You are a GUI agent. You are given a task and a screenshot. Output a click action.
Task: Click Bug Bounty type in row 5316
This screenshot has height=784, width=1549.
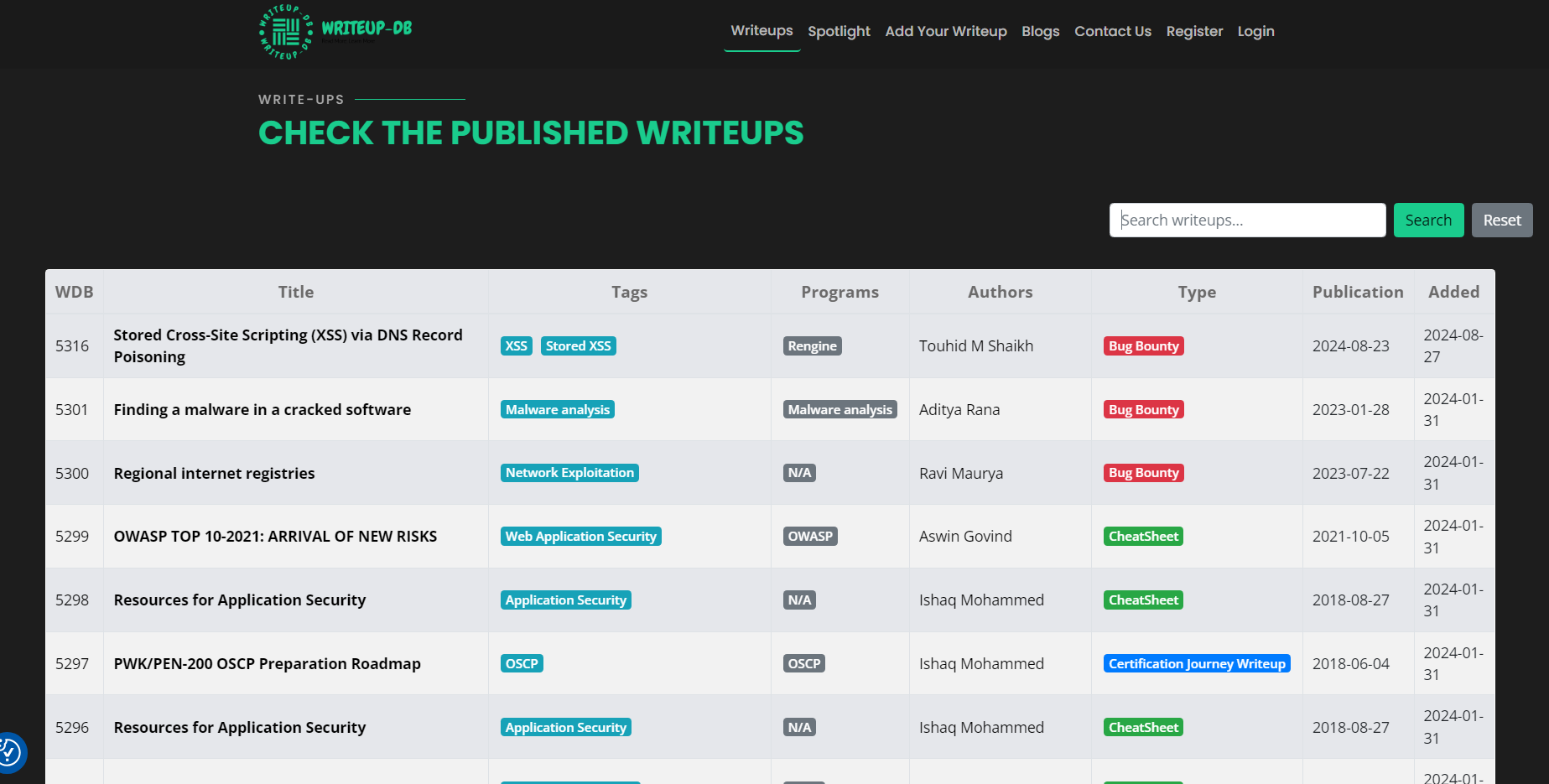(1144, 345)
